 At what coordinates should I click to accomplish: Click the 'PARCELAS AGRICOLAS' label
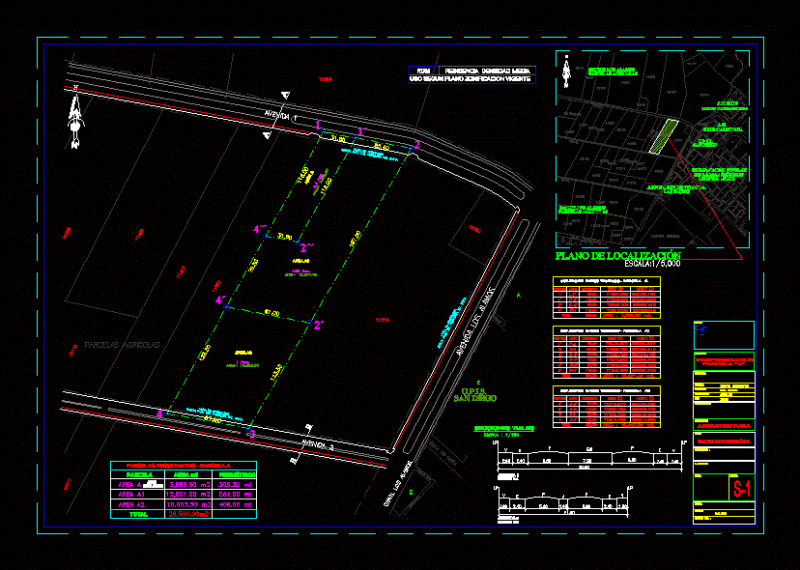click(x=122, y=345)
